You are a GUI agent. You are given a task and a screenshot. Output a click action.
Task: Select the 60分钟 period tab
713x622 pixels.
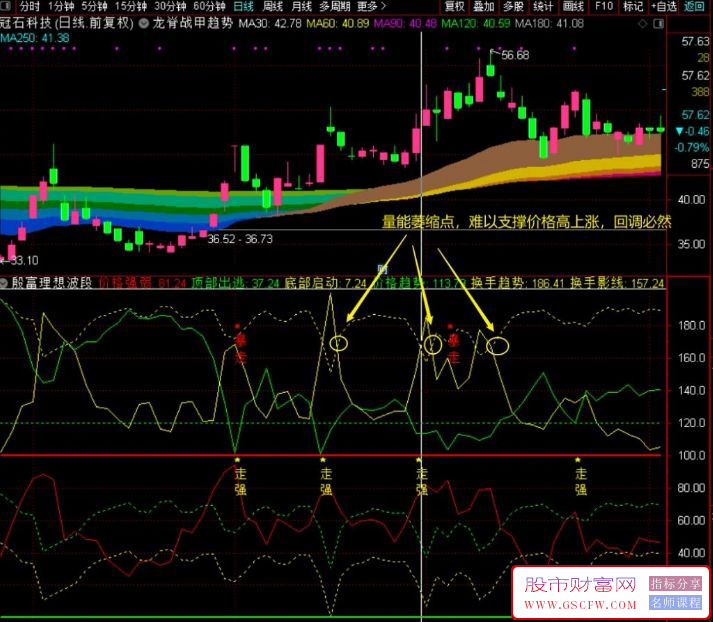click(209, 6)
